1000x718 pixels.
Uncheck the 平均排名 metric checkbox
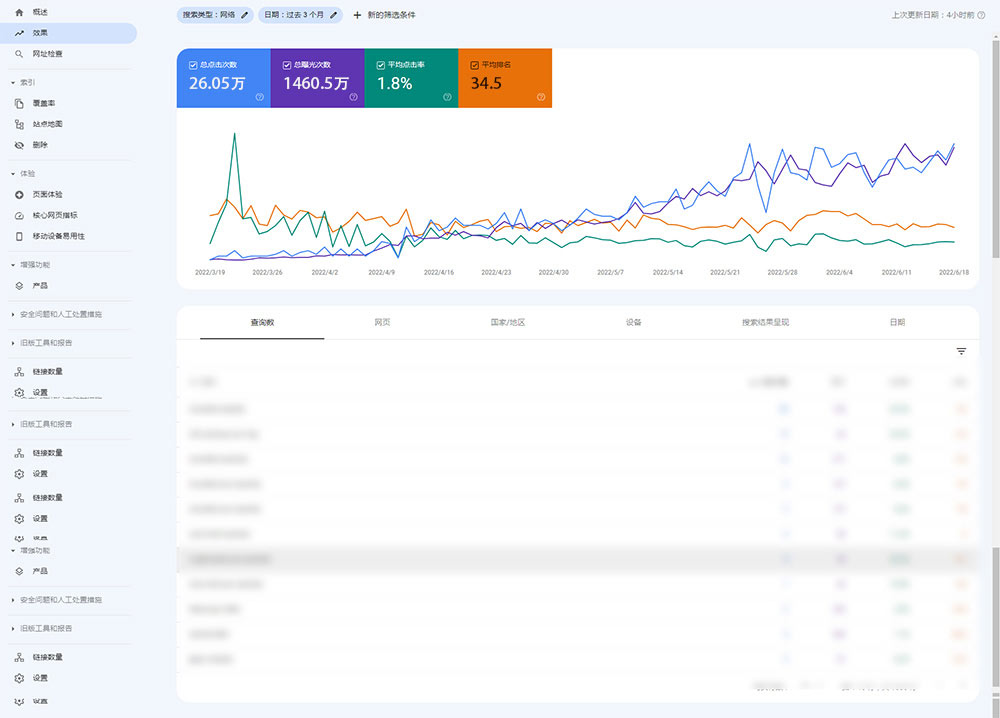[474, 65]
